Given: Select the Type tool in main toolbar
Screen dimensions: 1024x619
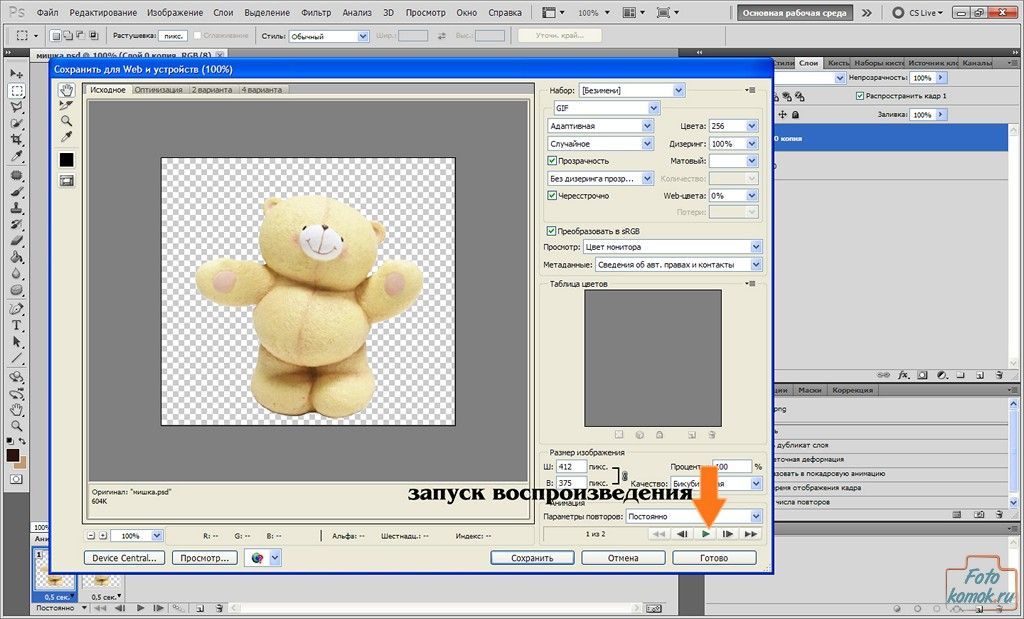Looking at the screenshot, I should coord(17,326).
